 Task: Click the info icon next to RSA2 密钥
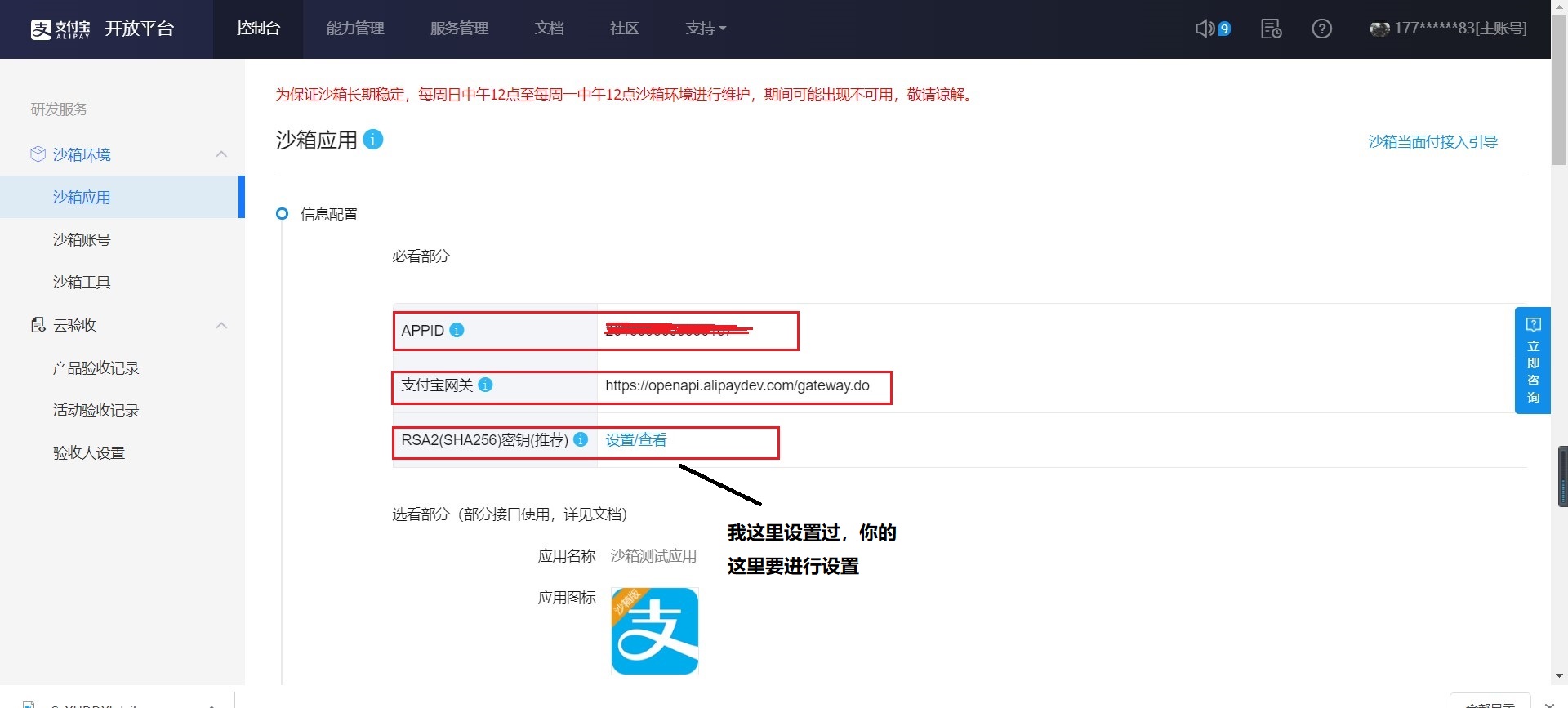[581, 439]
